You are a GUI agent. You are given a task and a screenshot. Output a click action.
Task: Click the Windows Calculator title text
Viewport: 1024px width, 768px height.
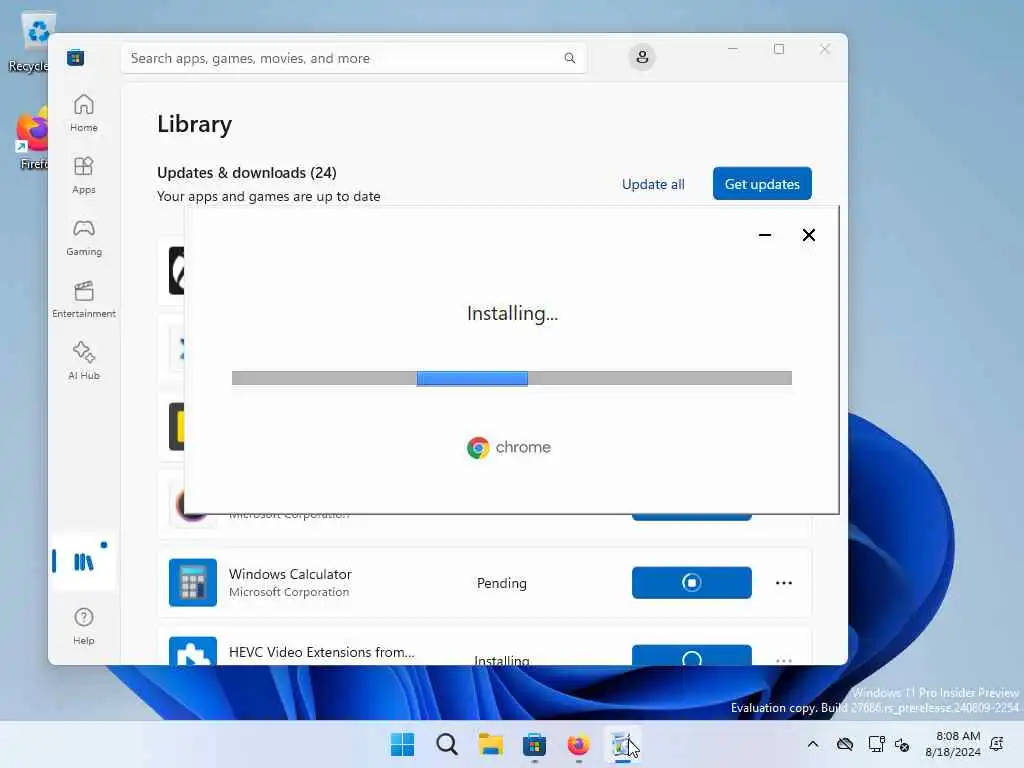[x=290, y=574]
